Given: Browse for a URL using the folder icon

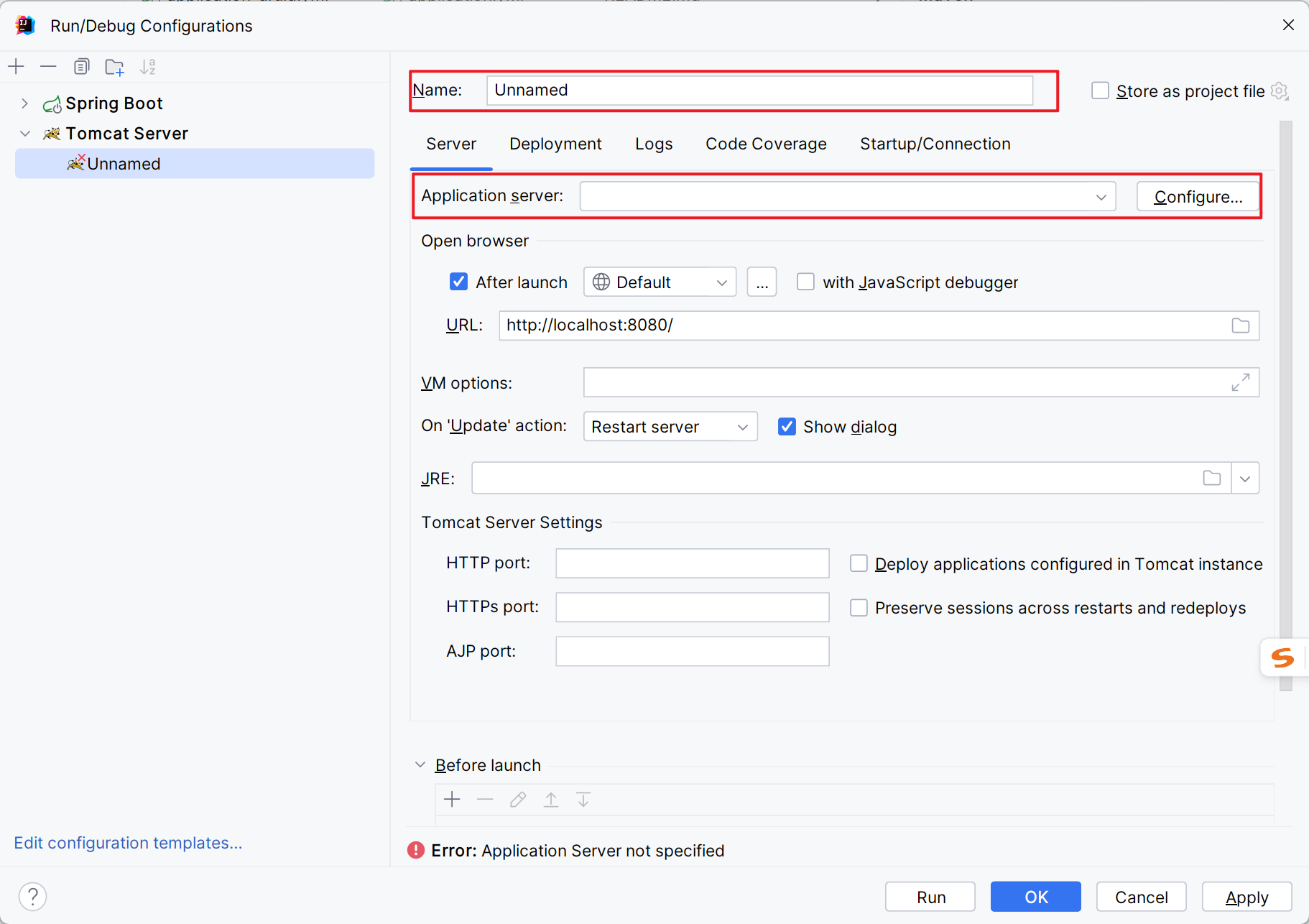Looking at the screenshot, I should (x=1241, y=325).
